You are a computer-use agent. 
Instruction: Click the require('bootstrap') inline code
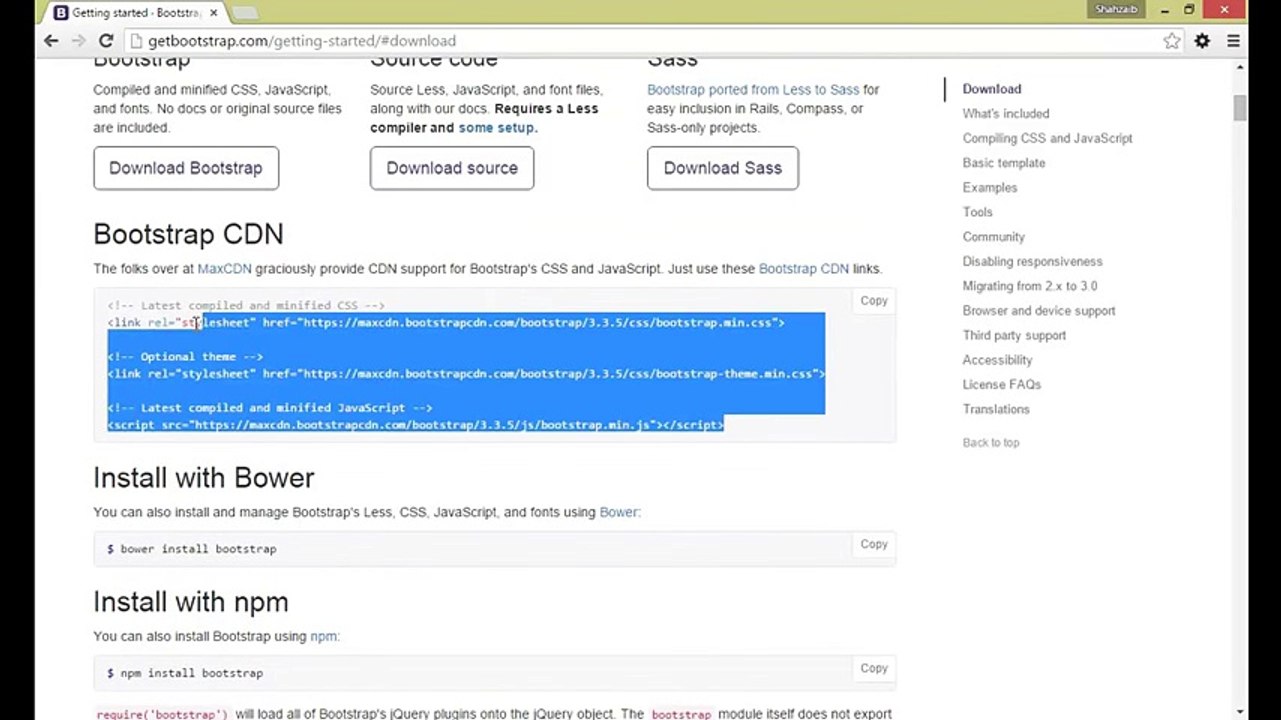coord(162,715)
